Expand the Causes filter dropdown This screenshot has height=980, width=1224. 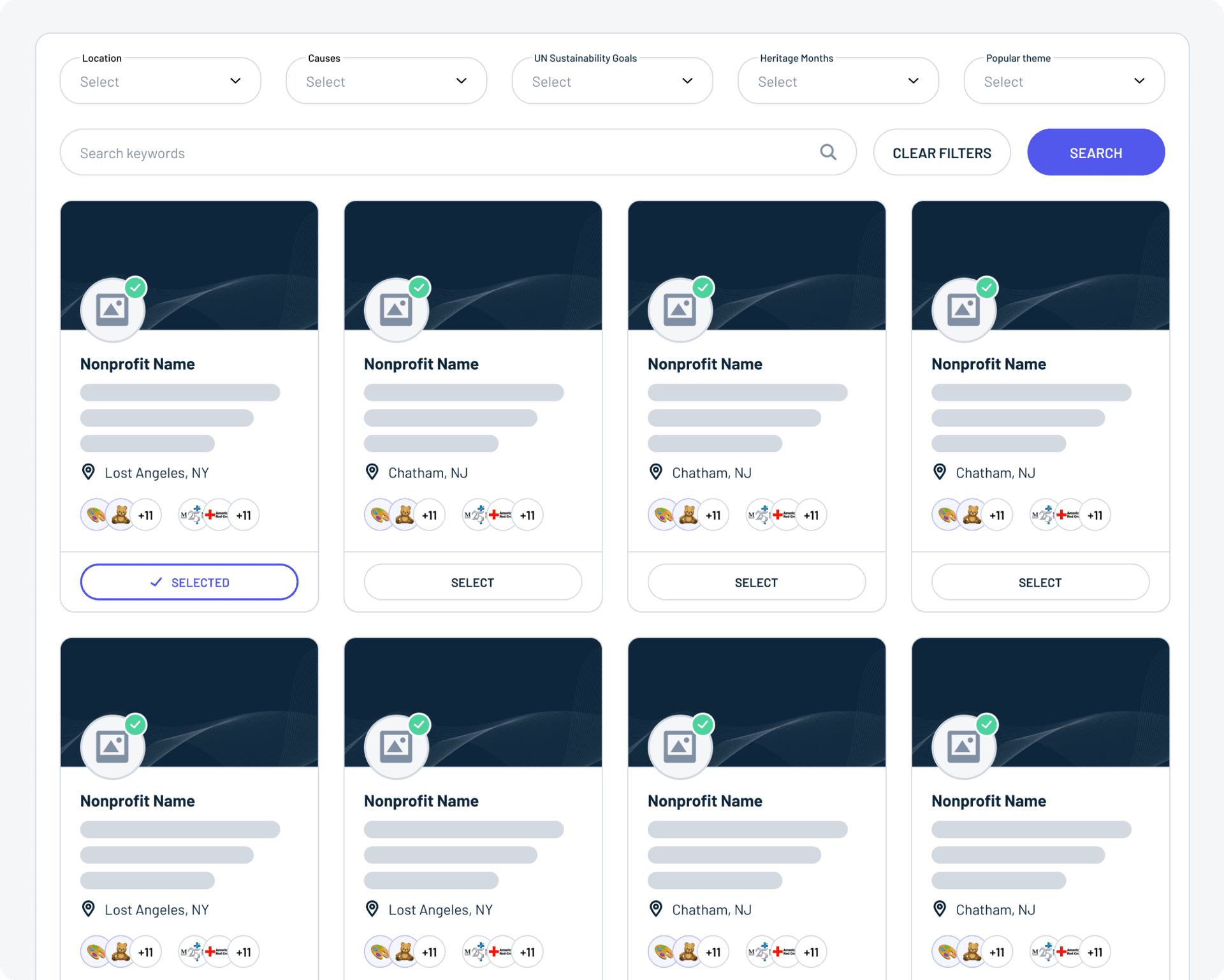[386, 81]
